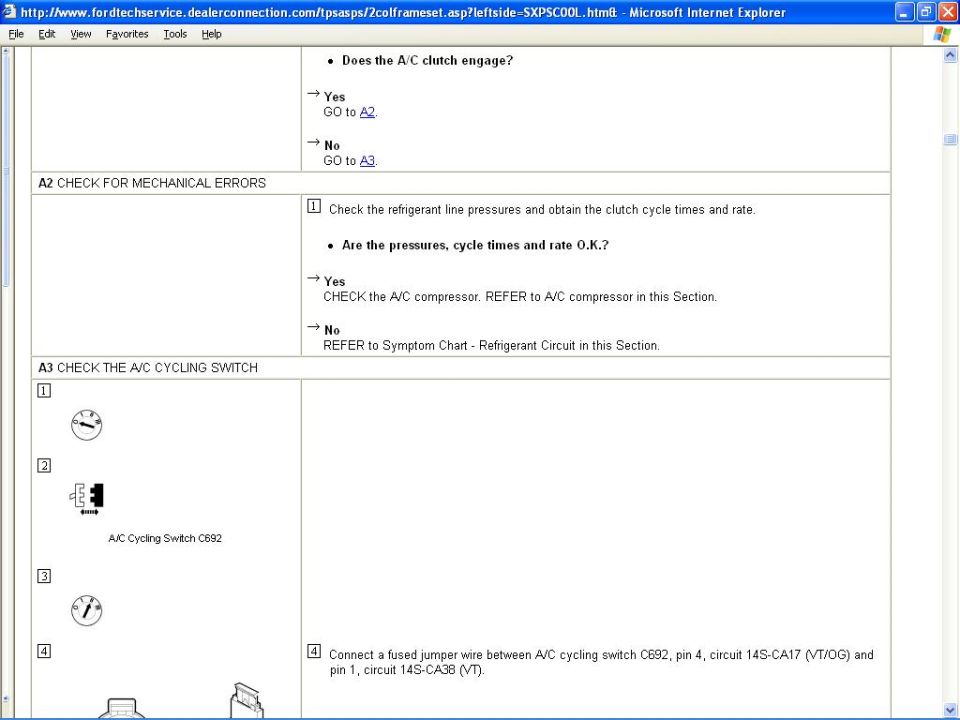The image size is (960, 720).
Task: Click the disconnect connector icon in step 2
Action: (87, 498)
